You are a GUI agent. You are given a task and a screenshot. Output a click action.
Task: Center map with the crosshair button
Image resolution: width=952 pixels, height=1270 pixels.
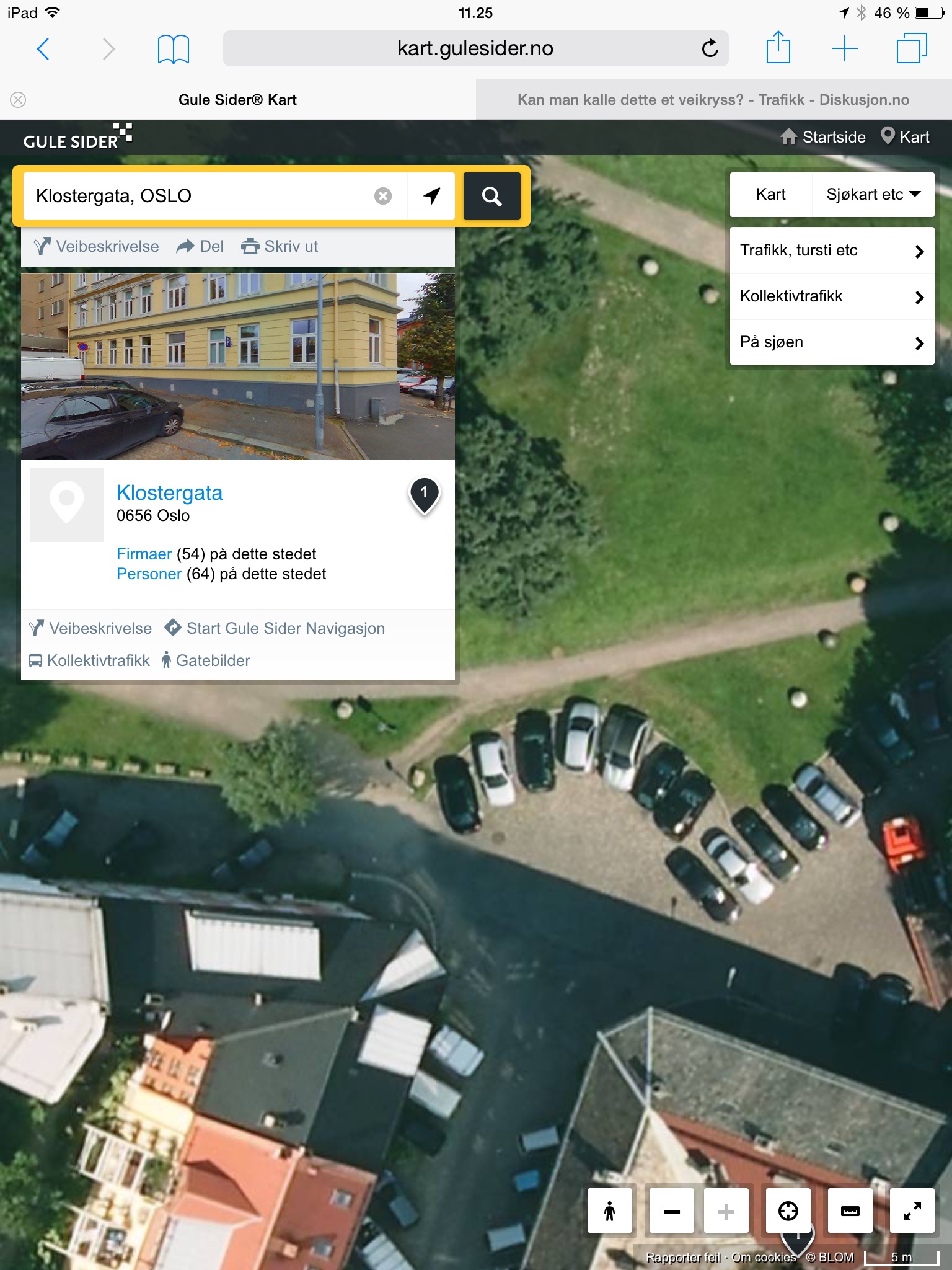(x=788, y=1210)
